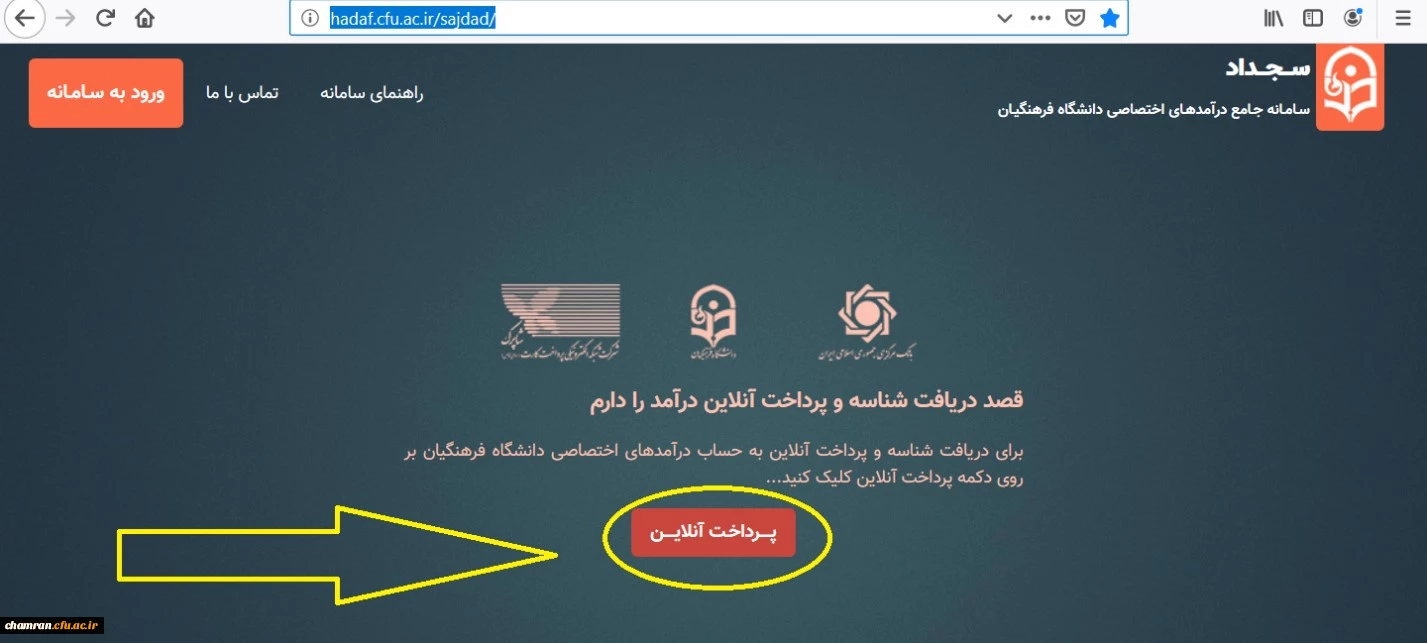
Task: Click the browser forward arrow
Action: coord(67,18)
